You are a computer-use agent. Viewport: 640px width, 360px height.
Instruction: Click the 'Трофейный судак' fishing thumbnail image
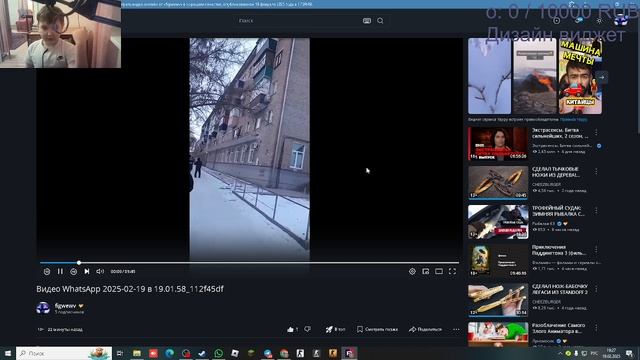[x=498, y=222]
